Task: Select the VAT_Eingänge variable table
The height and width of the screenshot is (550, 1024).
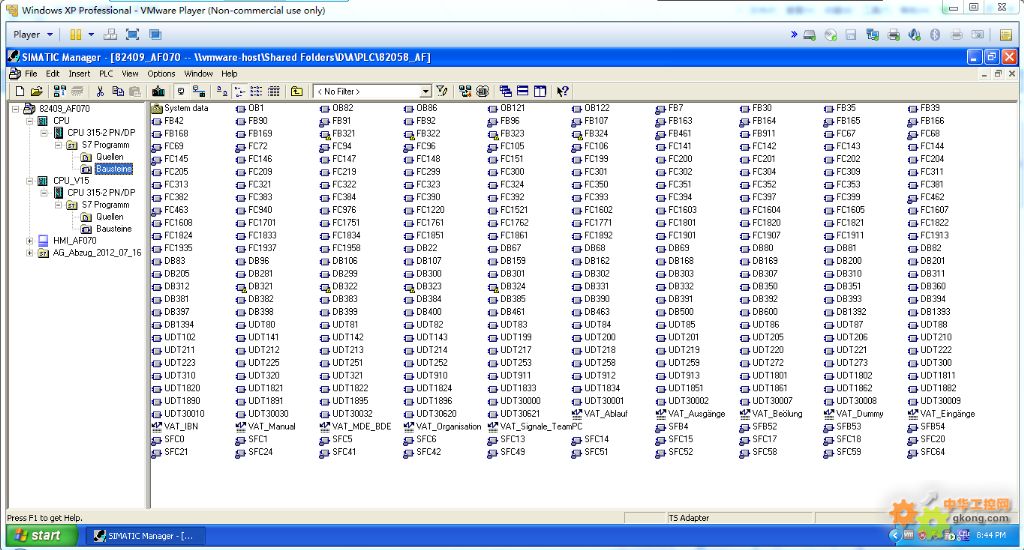Action: [941, 414]
